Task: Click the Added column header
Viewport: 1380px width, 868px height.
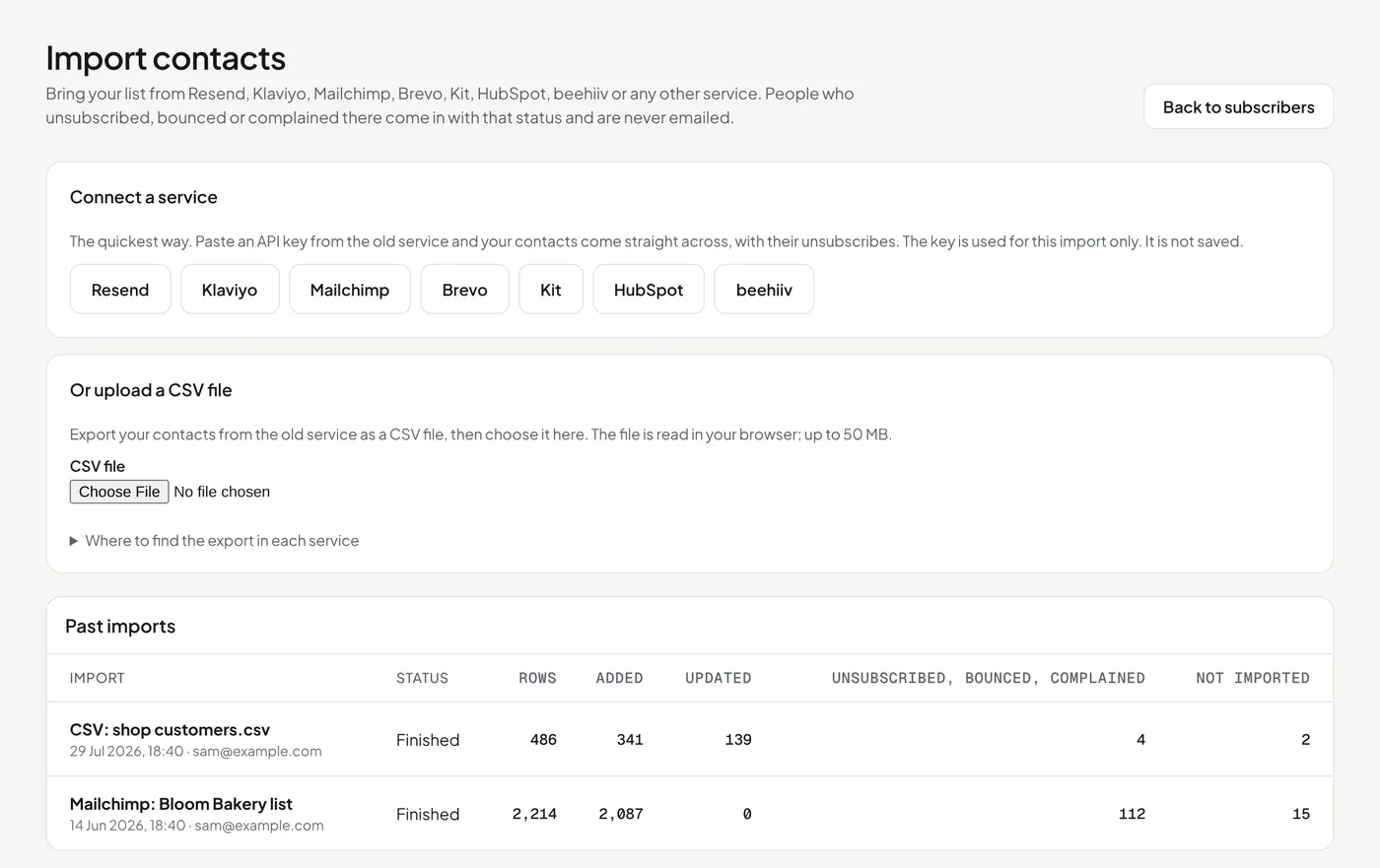Action: 619,678
